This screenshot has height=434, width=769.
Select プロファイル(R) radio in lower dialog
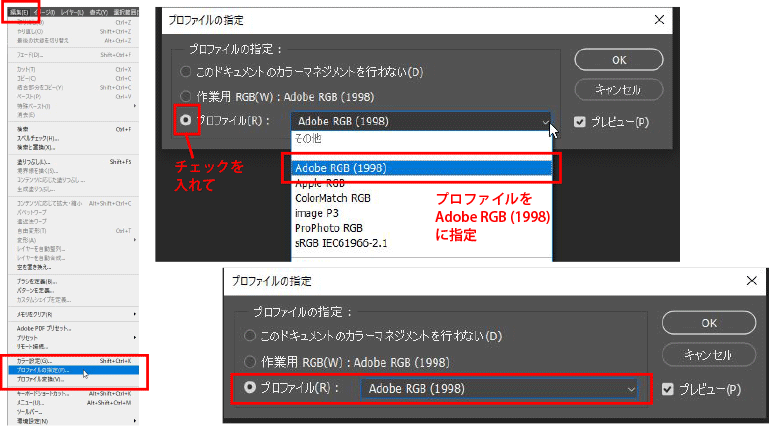(x=250, y=388)
